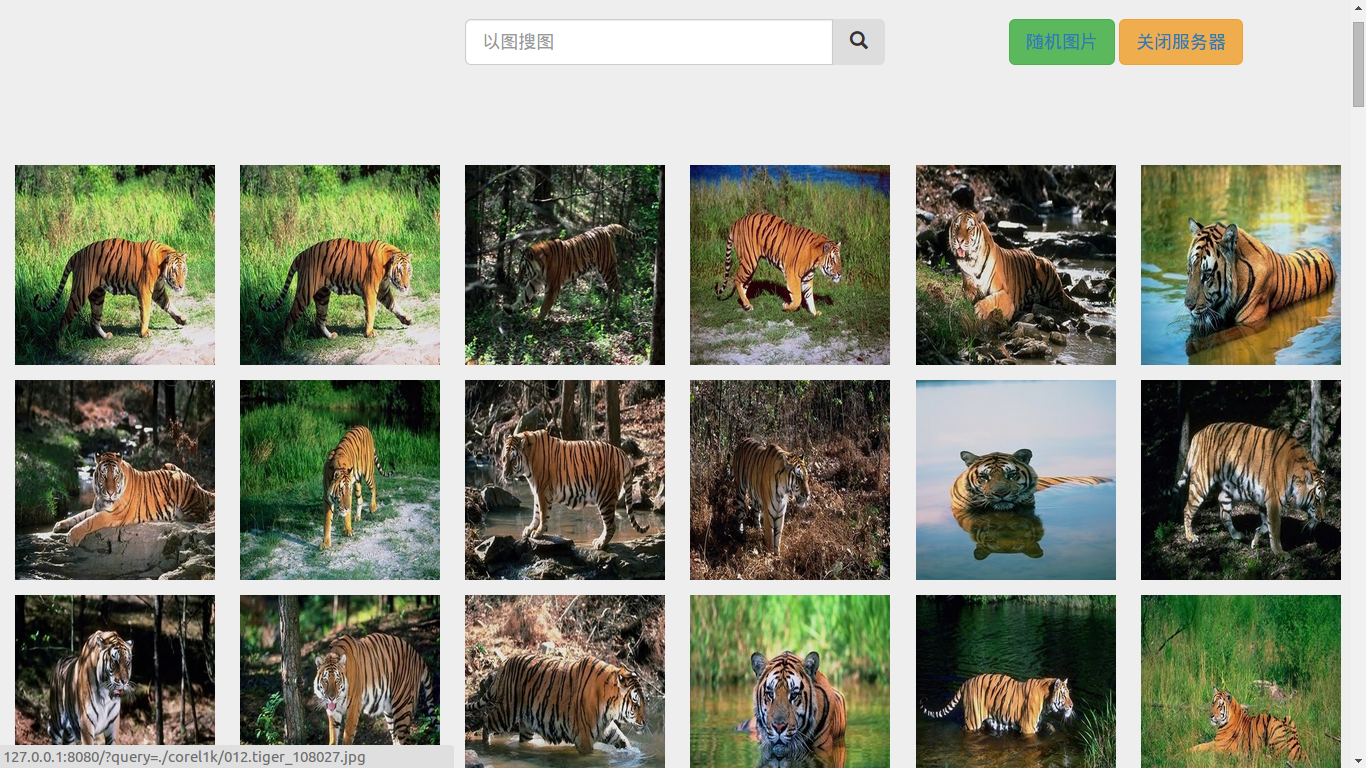Viewport: 1366px width, 768px height.
Task: Click the 随机图片 green button
Action: (x=1061, y=41)
